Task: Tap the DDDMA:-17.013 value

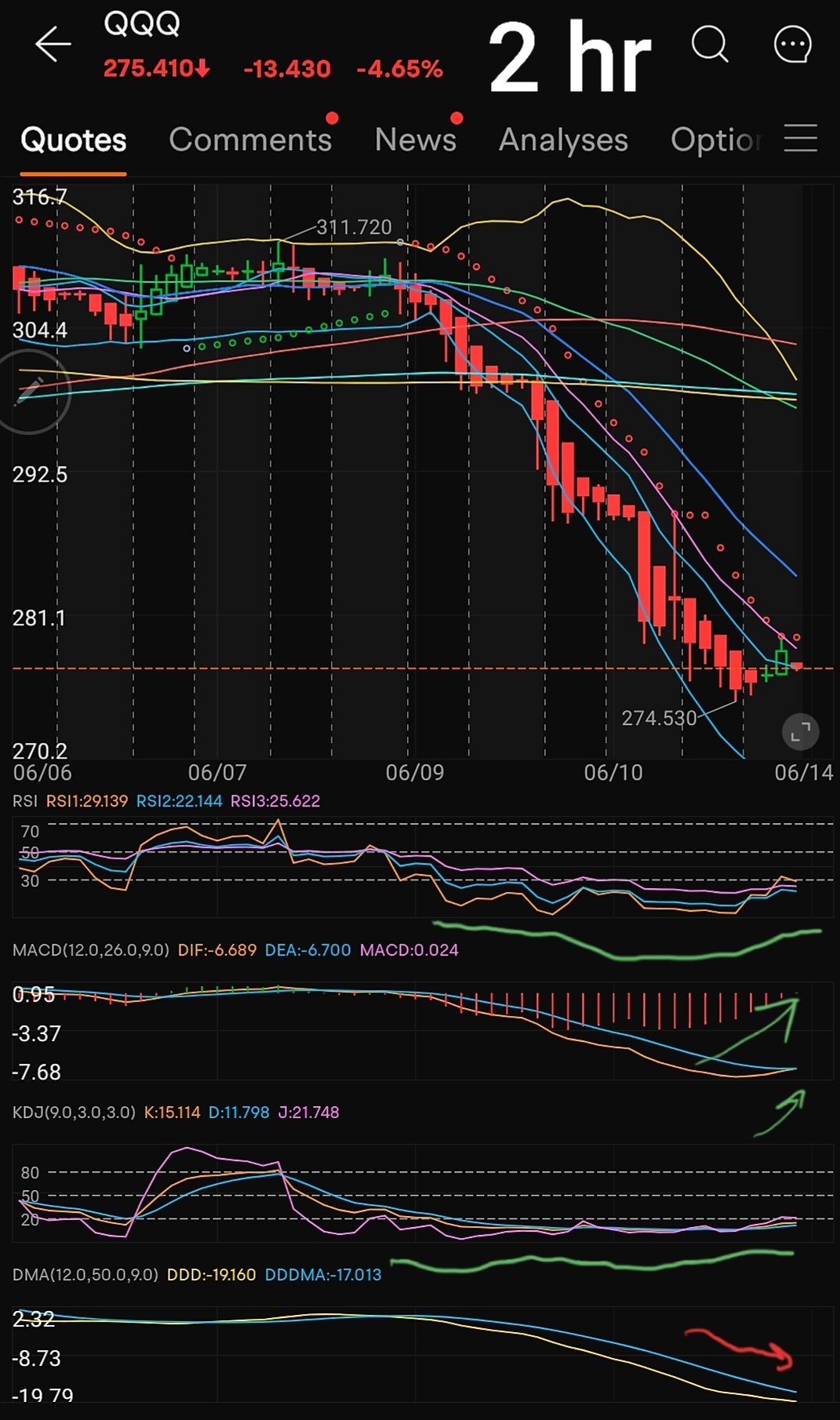Action: pyautogui.click(x=323, y=1275)
